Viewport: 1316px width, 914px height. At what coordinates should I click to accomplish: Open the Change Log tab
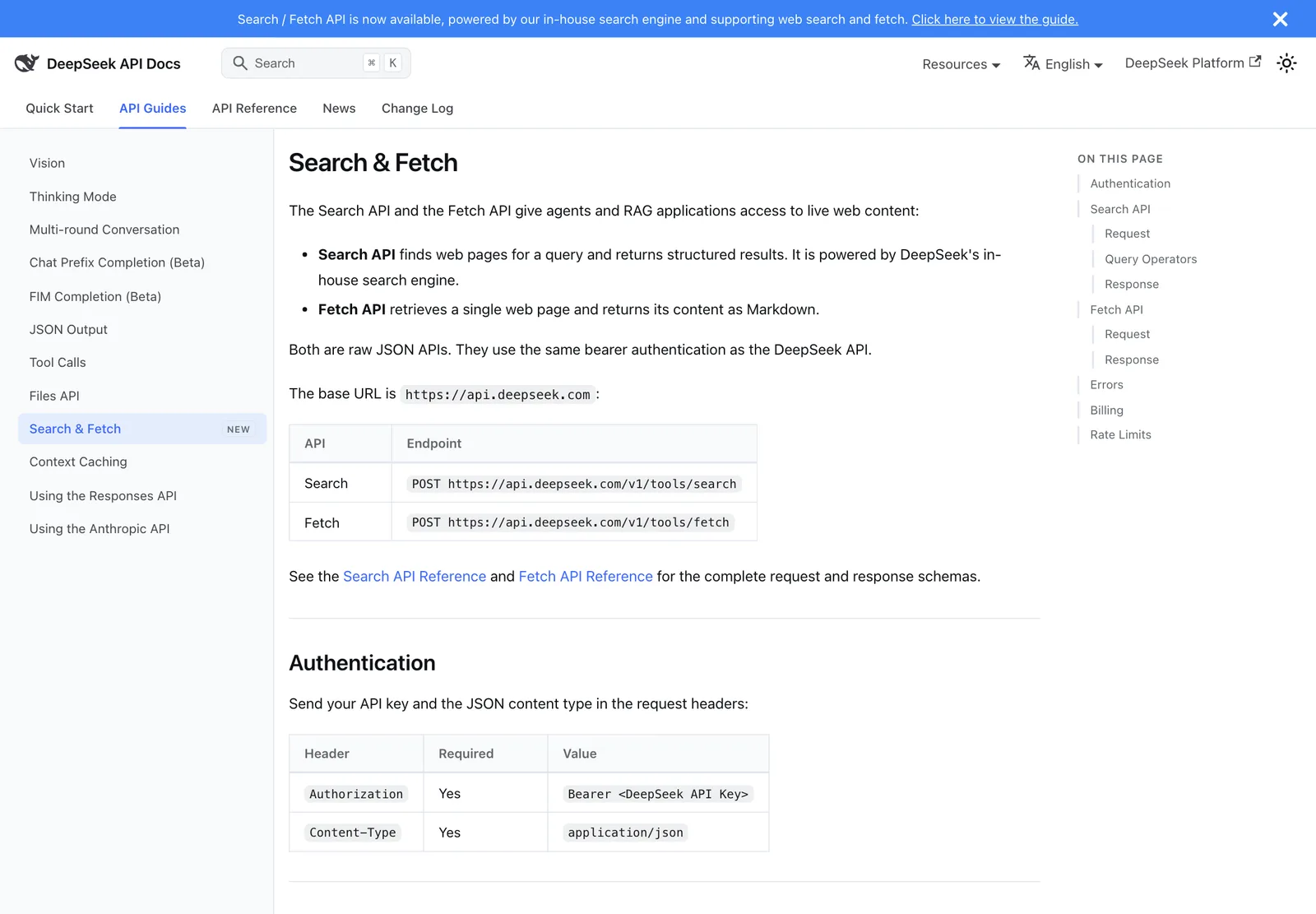click(x=417, y=109)
